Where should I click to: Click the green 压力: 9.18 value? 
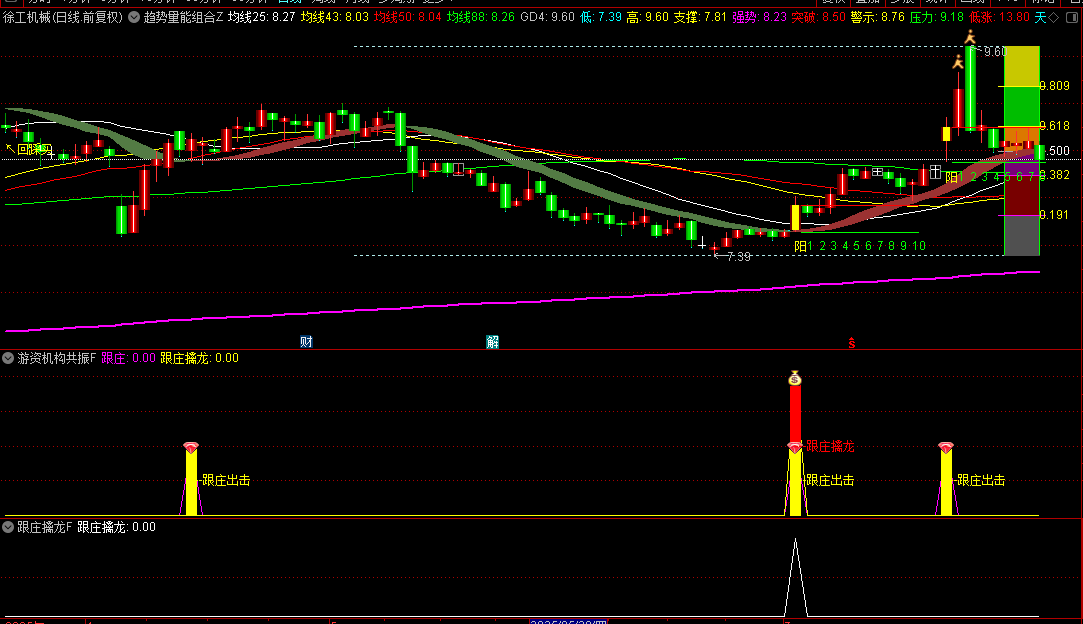tap(937, 17)
